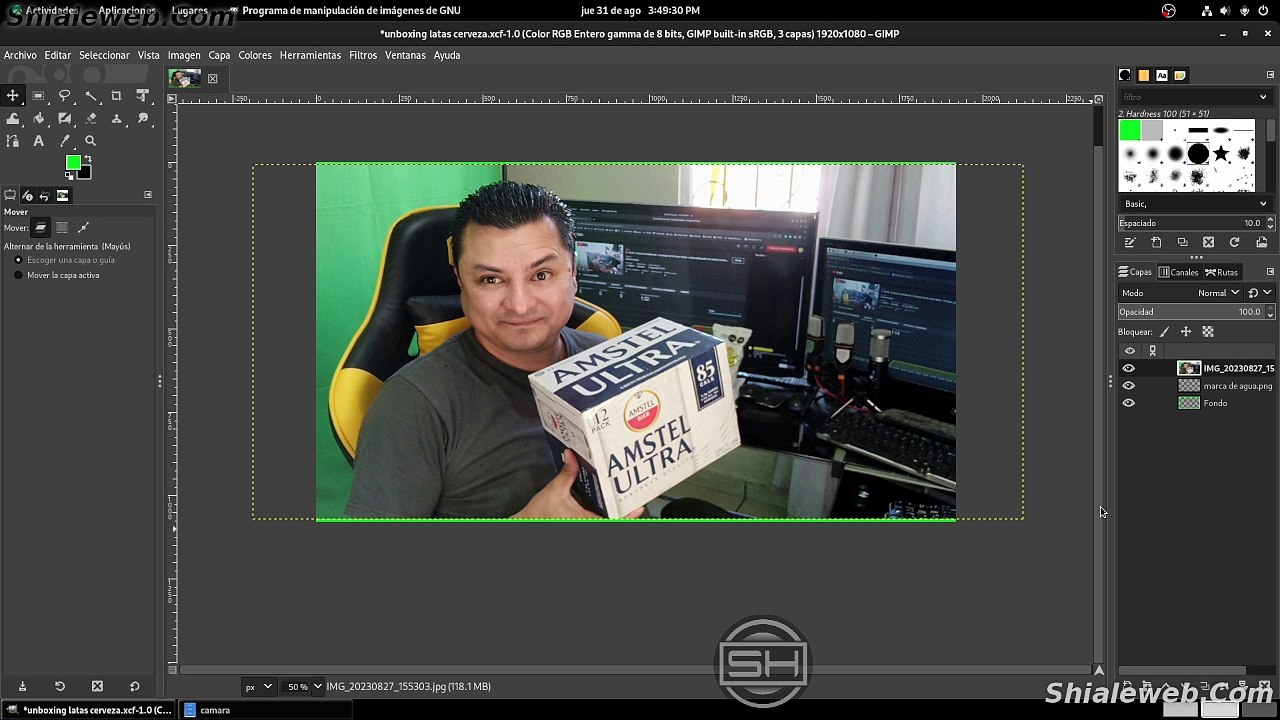Screen dimensions: 1280x720
Task: Select the 'marca de agua.png' layer thumbnail
Action: coord(1189,386)
